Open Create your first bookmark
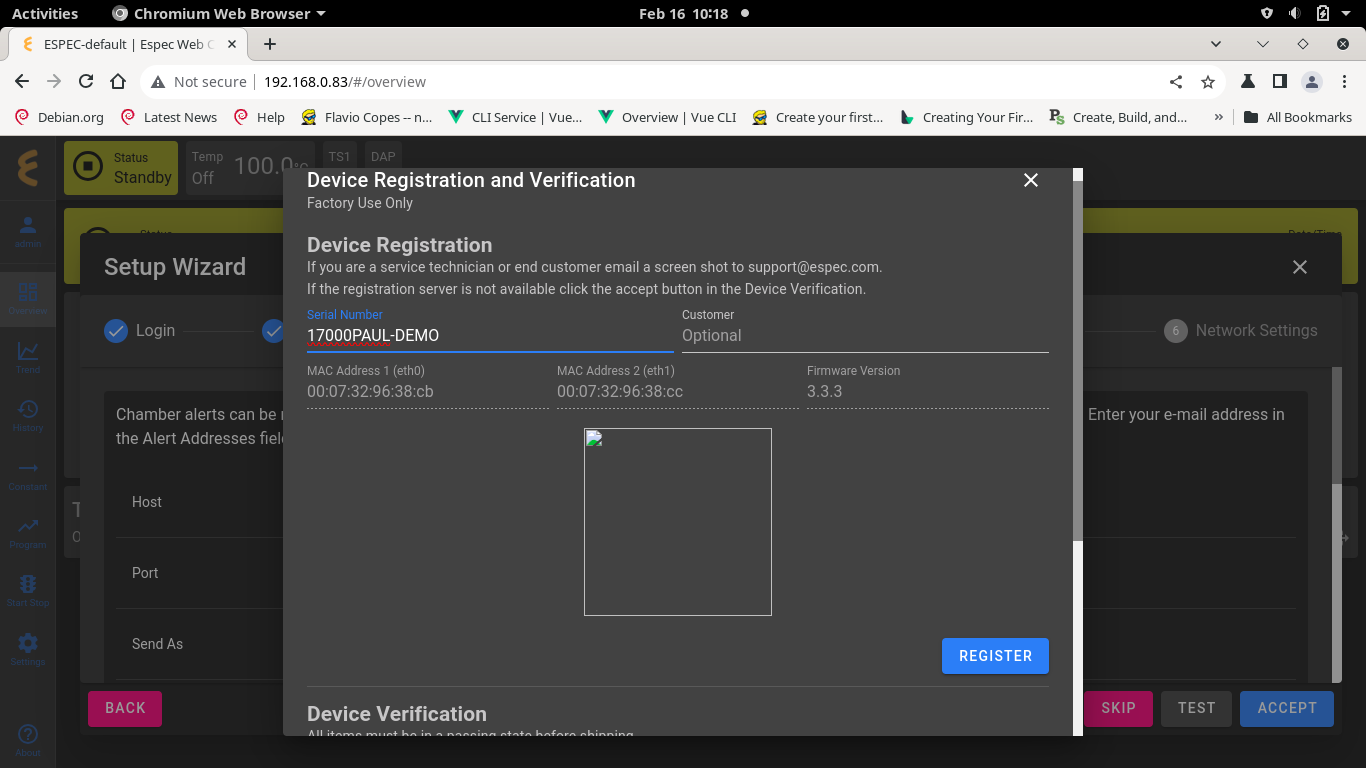 coord(818,117)
